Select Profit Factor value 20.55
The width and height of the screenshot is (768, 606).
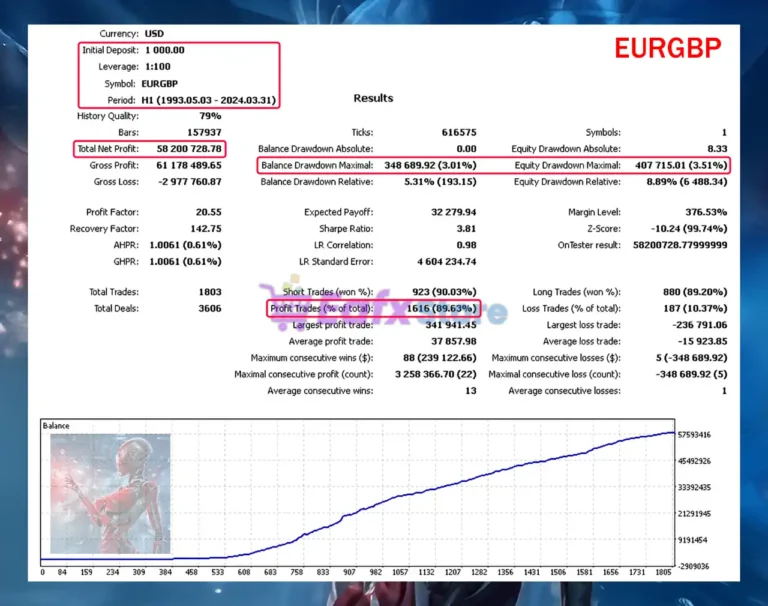pyautogui.click(x=209, y=212)
